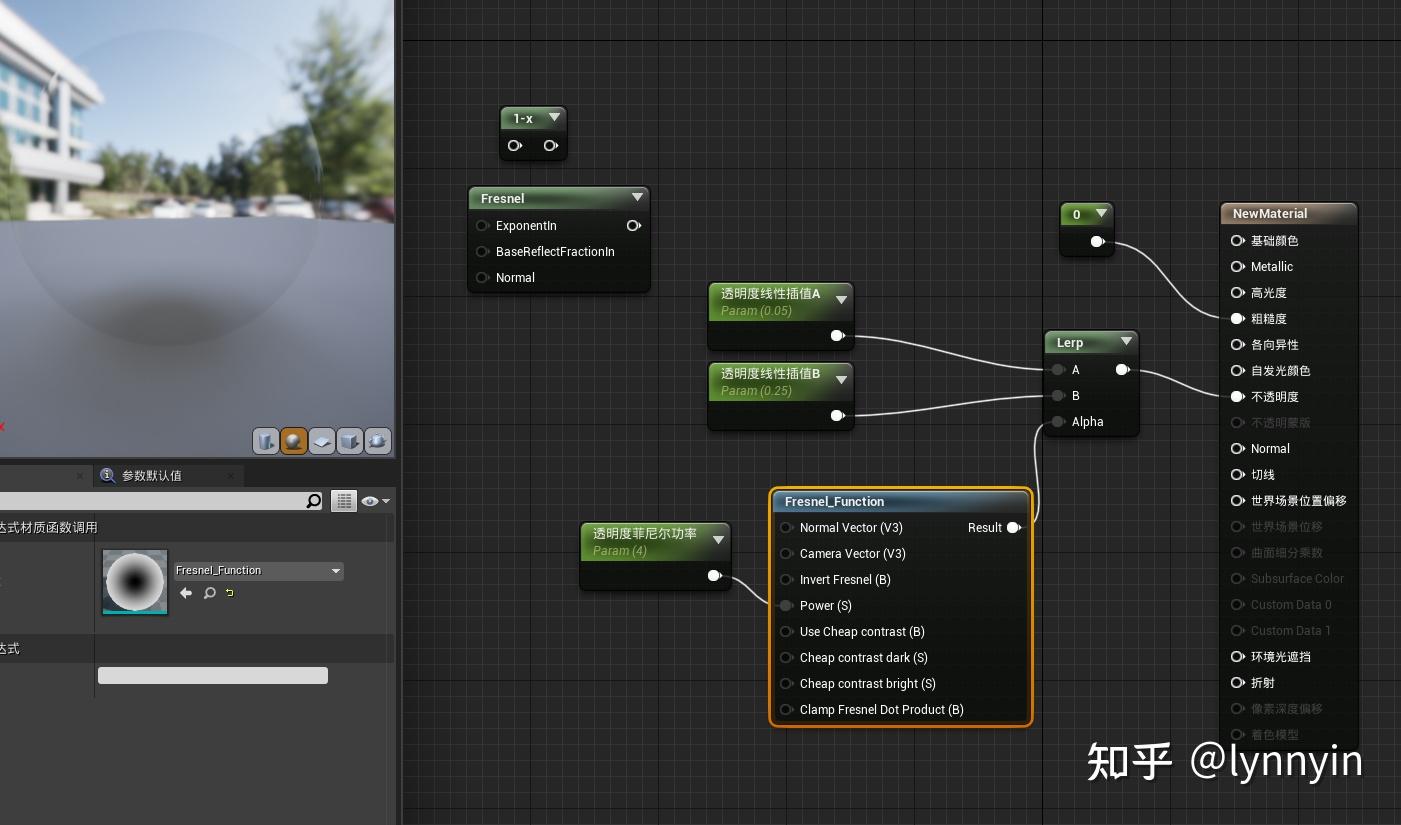
Task: Select the cylinder preview mesh icon
Action: [x=266, y=440]
